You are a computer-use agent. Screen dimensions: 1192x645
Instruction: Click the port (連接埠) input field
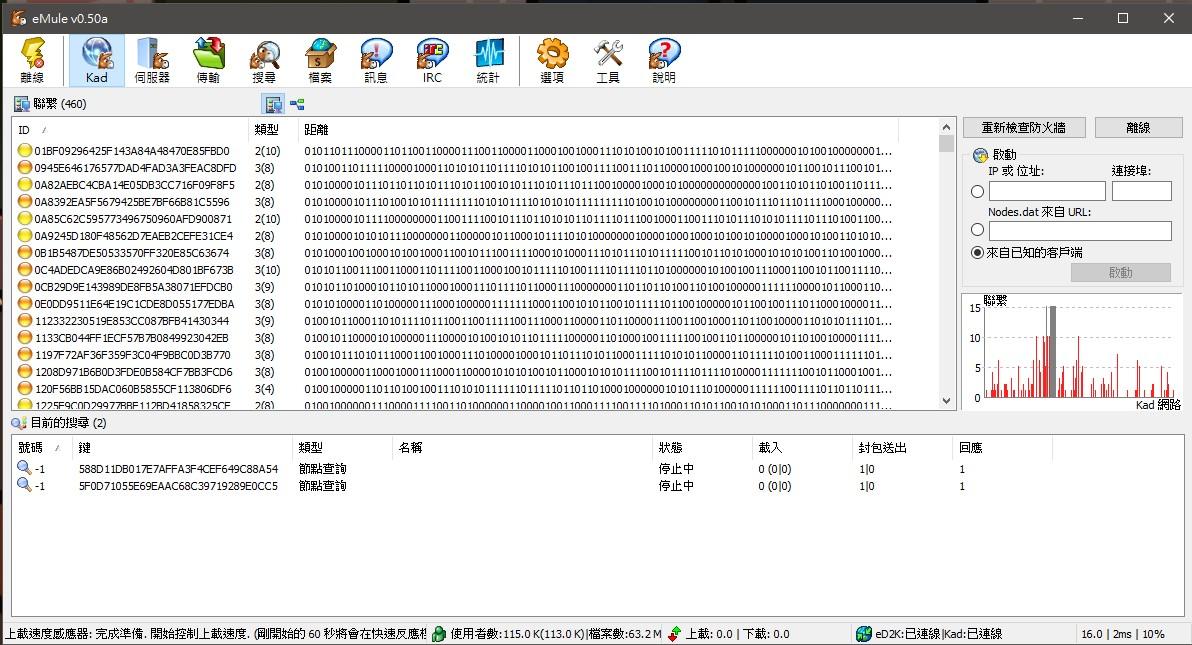(1142, 191)
